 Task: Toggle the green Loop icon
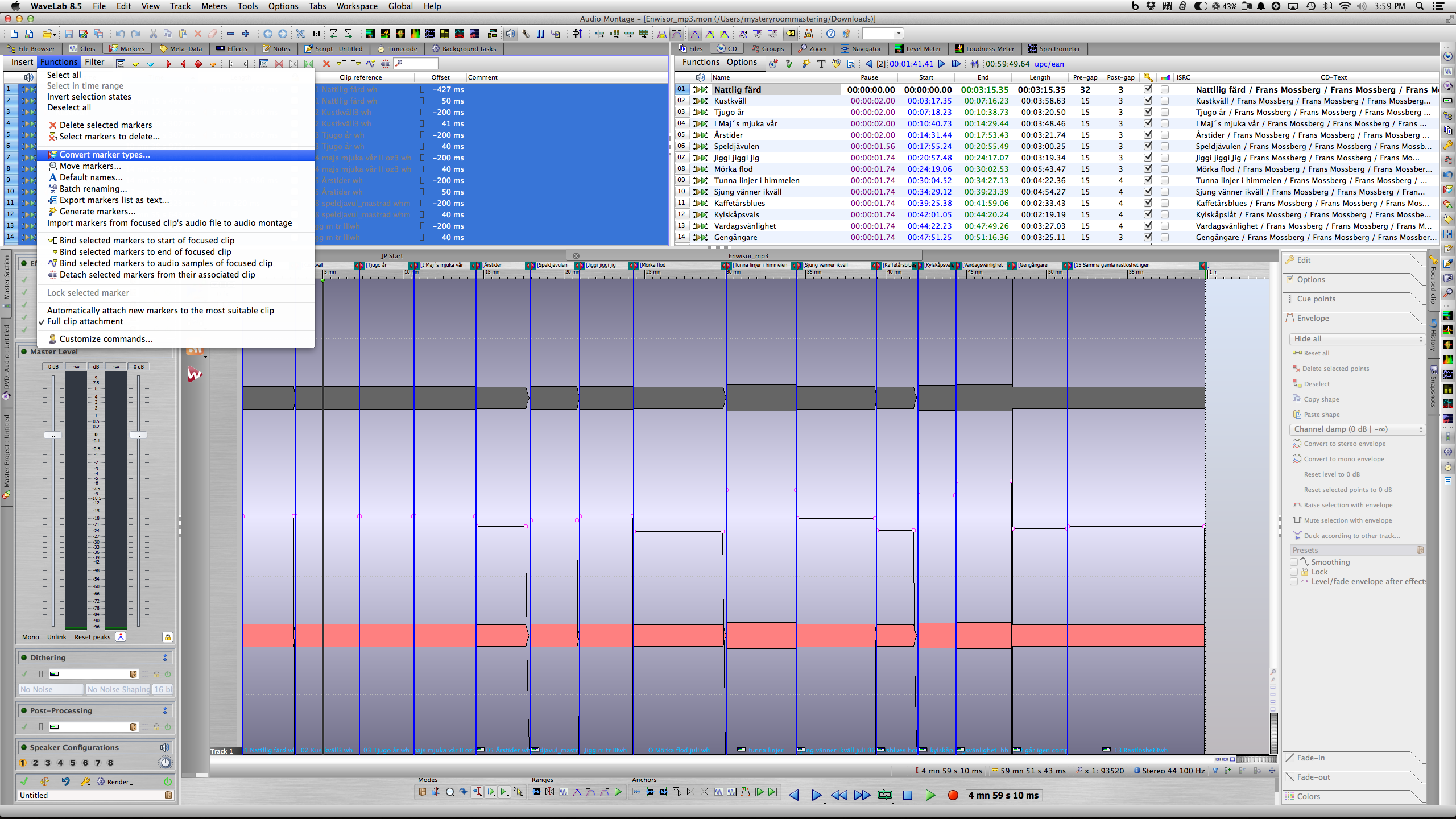[885, 795]
